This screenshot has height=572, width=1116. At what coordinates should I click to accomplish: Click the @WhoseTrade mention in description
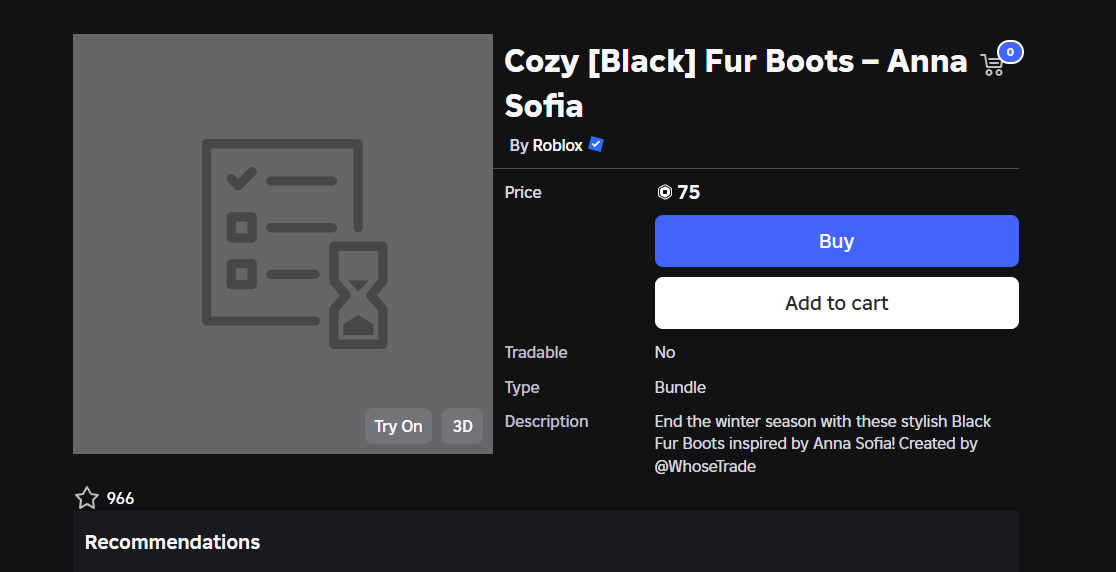coord(705,466)
